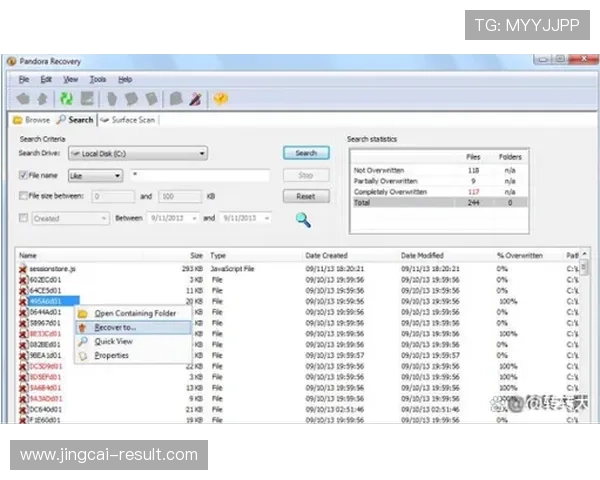The height and width of the screenshot is (480, 600).
Task: Click the Stop button
Action: 306,175
